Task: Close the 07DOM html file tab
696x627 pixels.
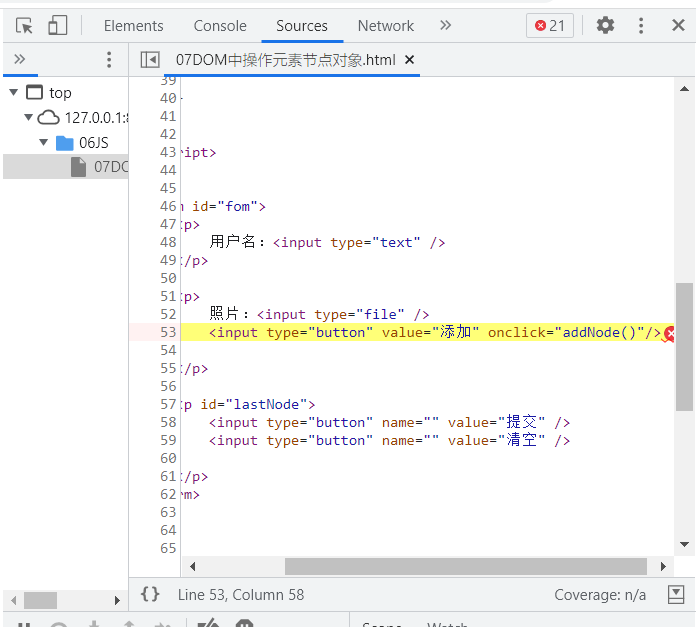Action: [x=410, y=59]
